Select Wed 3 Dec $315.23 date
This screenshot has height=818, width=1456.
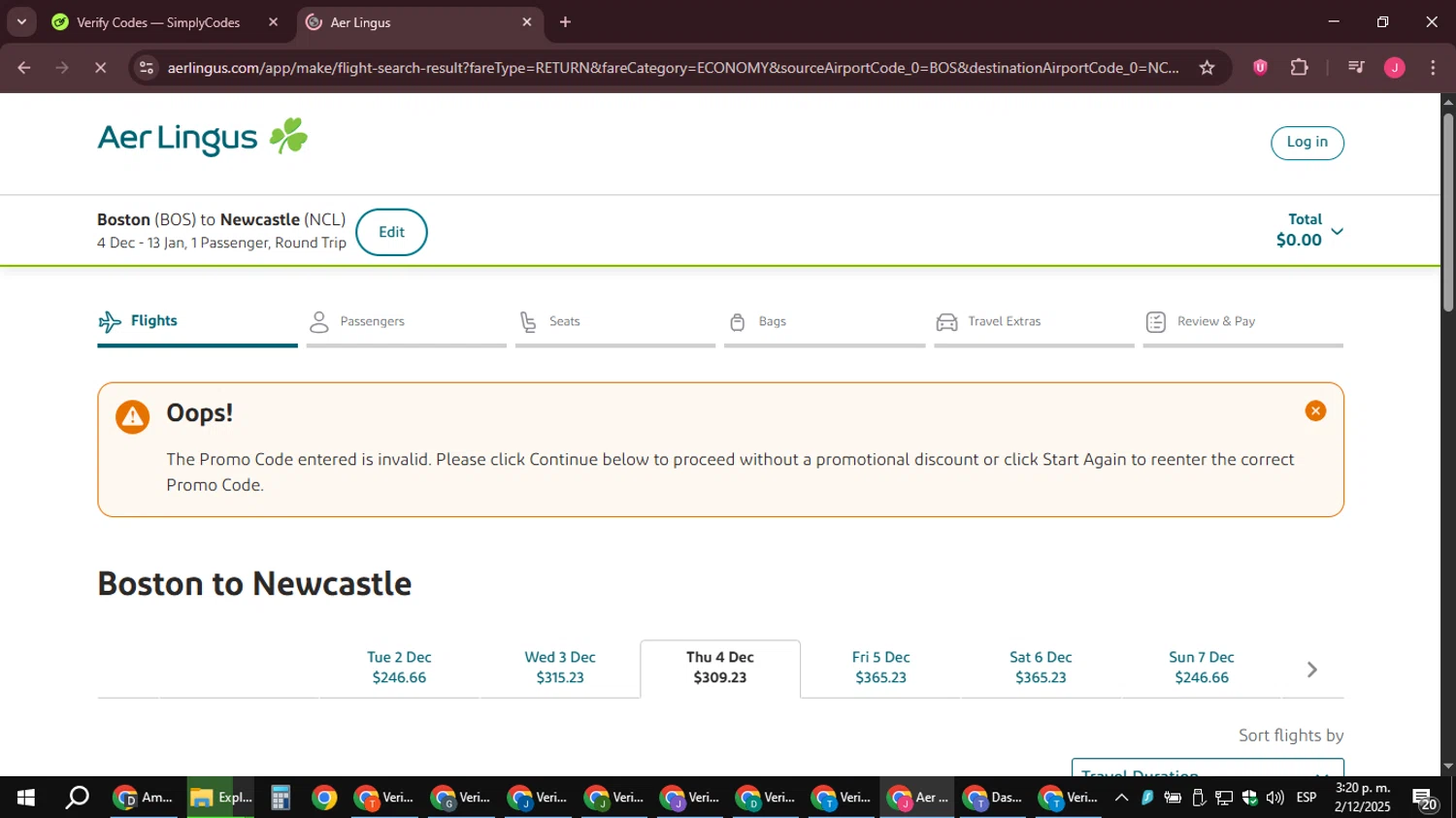[560, 668]
